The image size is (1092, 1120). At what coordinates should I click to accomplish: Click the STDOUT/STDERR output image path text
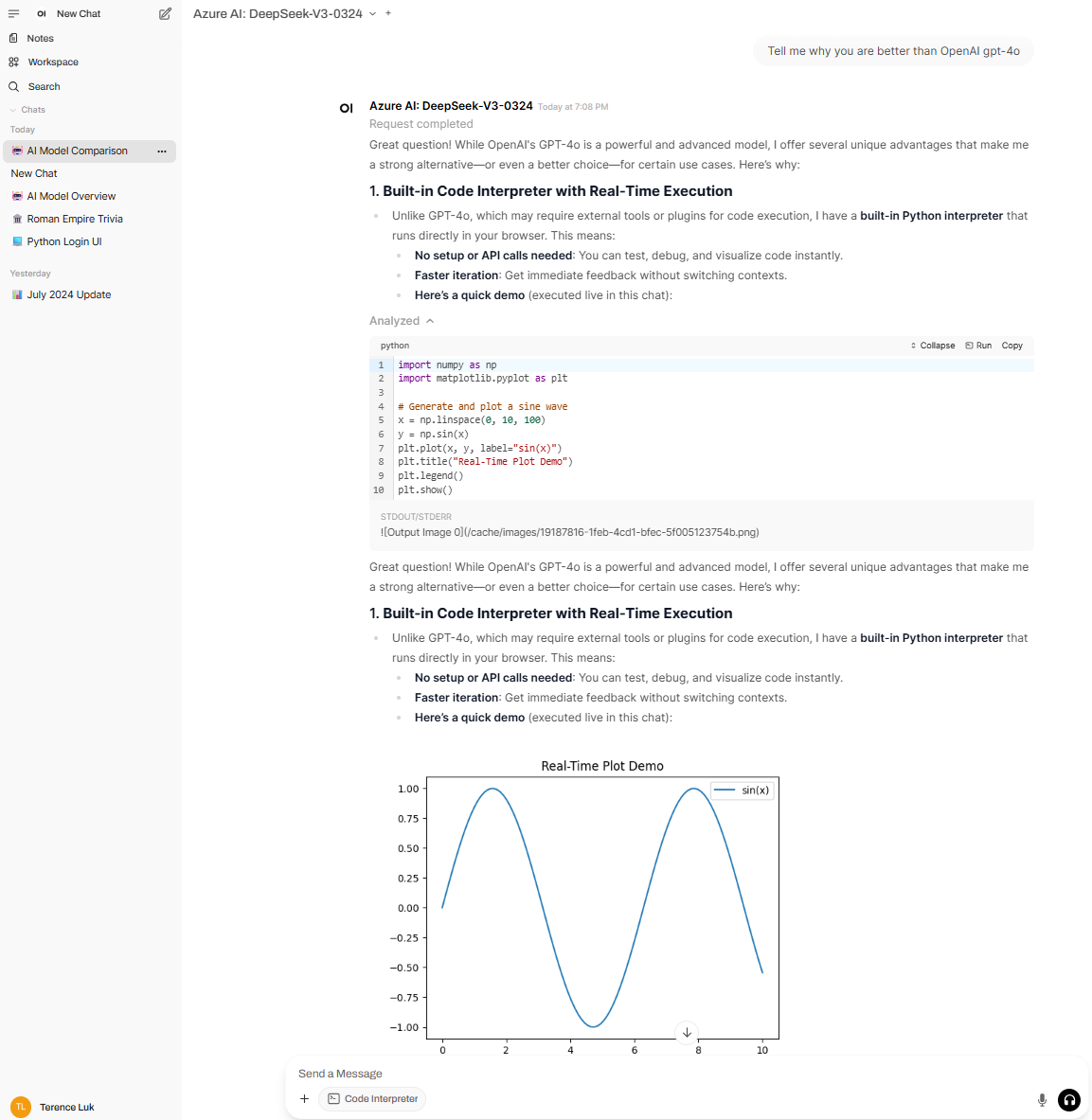(x=569, y=533)
